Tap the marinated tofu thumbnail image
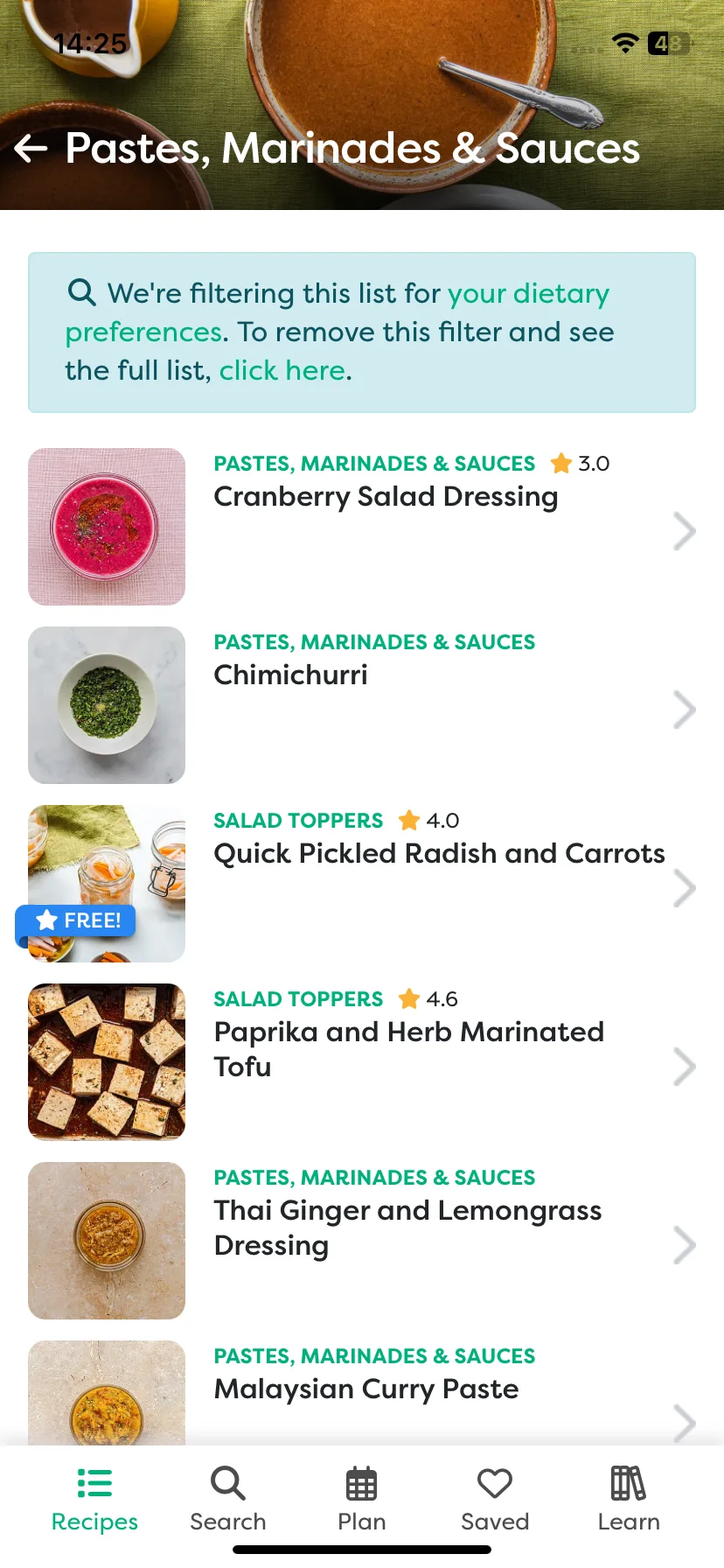Image resolution: width=724 pixels, height=1568 pixels. pyautogui.click(x=107, y=1062)
